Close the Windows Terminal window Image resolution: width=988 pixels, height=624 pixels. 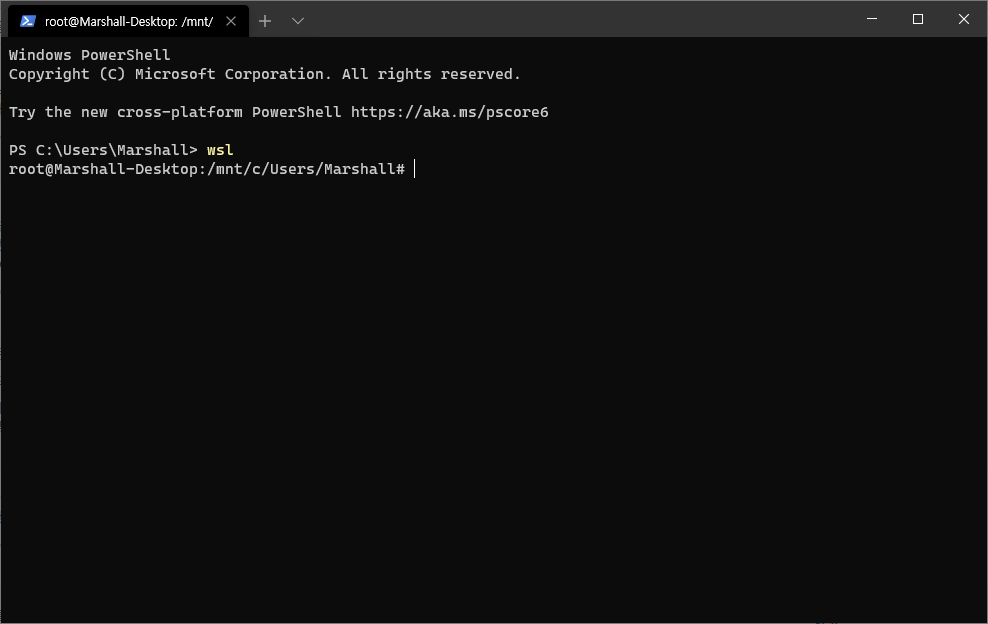pyautogui.click(x=964, y=19)
